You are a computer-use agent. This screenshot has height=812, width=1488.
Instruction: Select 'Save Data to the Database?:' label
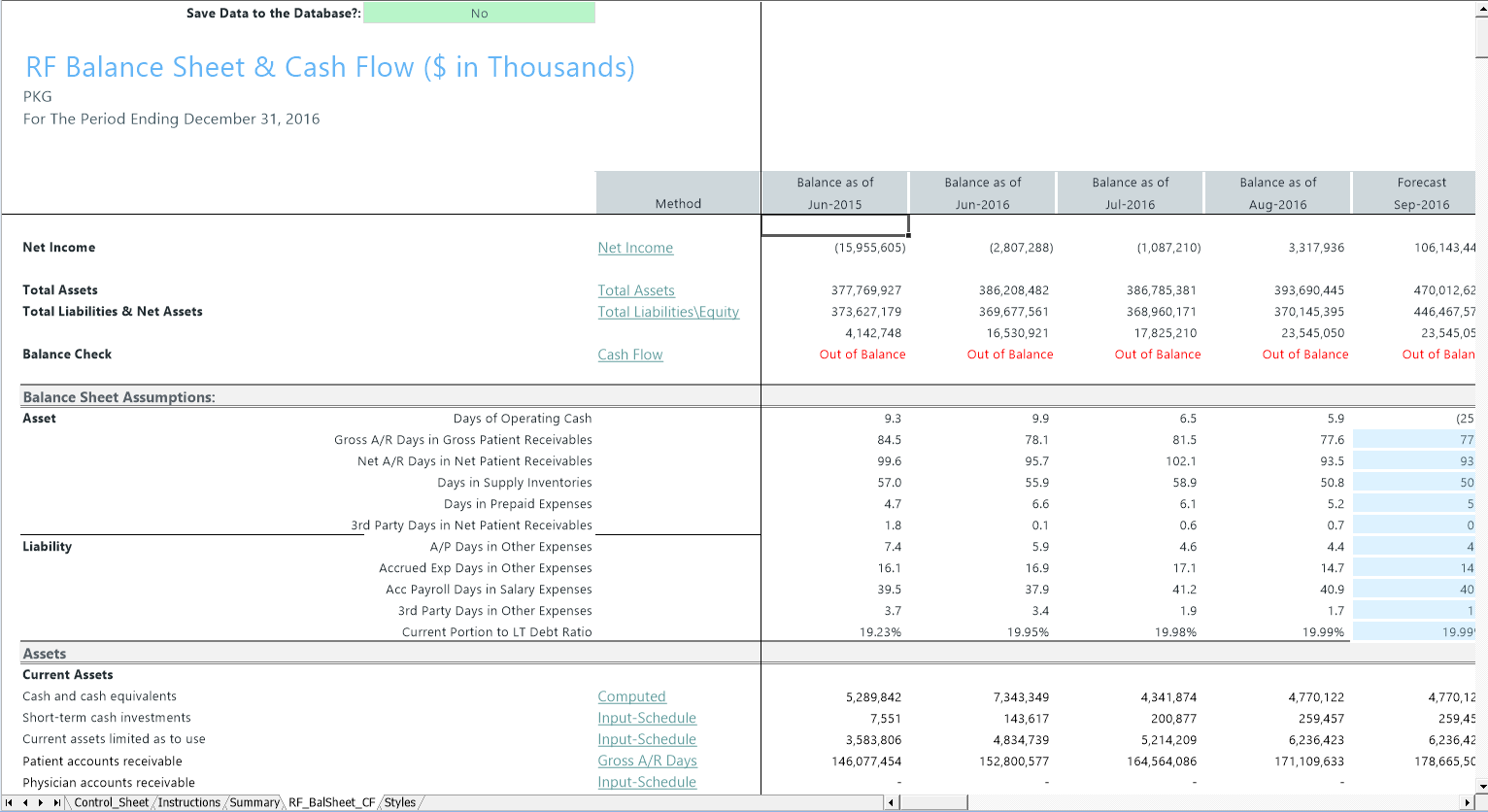tap(274, 13)
